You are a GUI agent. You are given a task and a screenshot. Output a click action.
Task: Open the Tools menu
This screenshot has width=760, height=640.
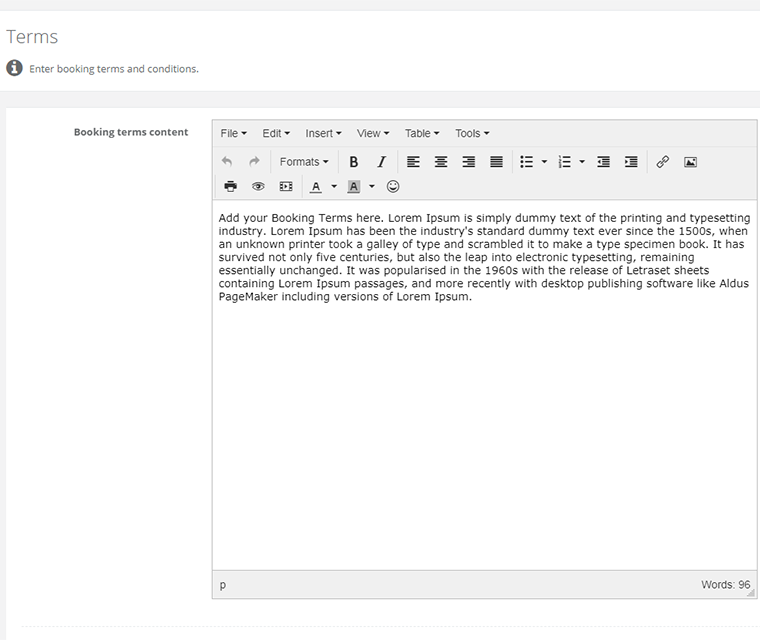click(472, 133)
